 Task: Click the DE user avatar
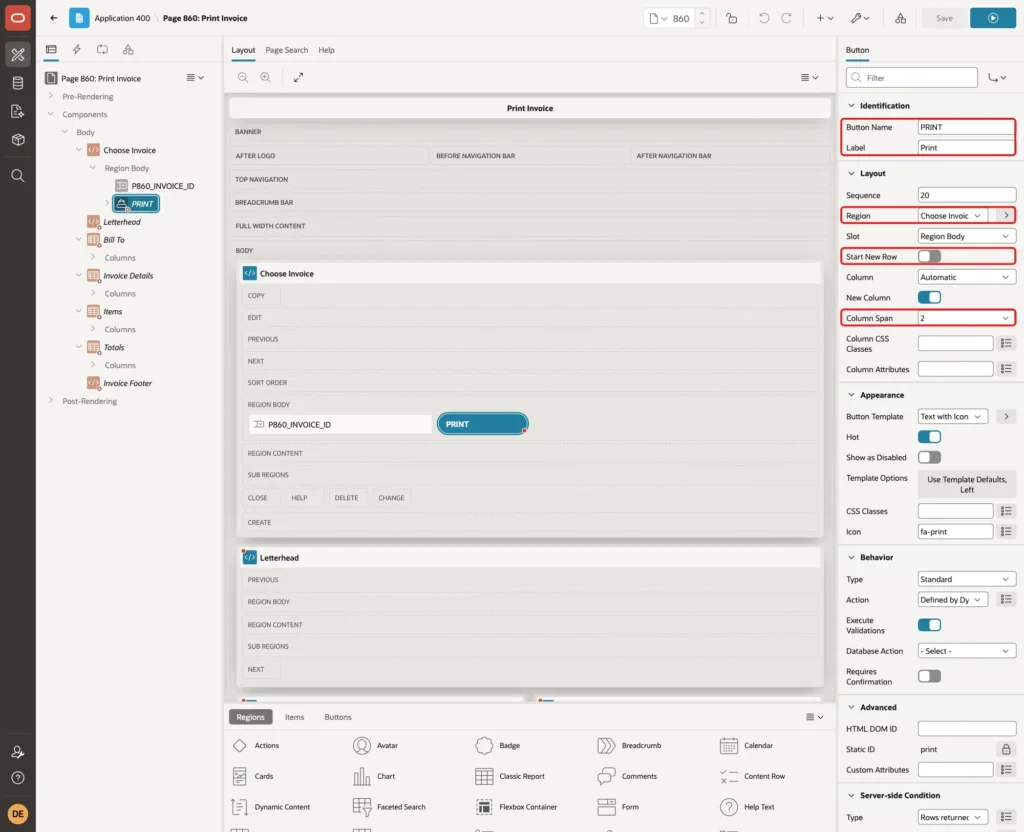(x=18, y=814)
